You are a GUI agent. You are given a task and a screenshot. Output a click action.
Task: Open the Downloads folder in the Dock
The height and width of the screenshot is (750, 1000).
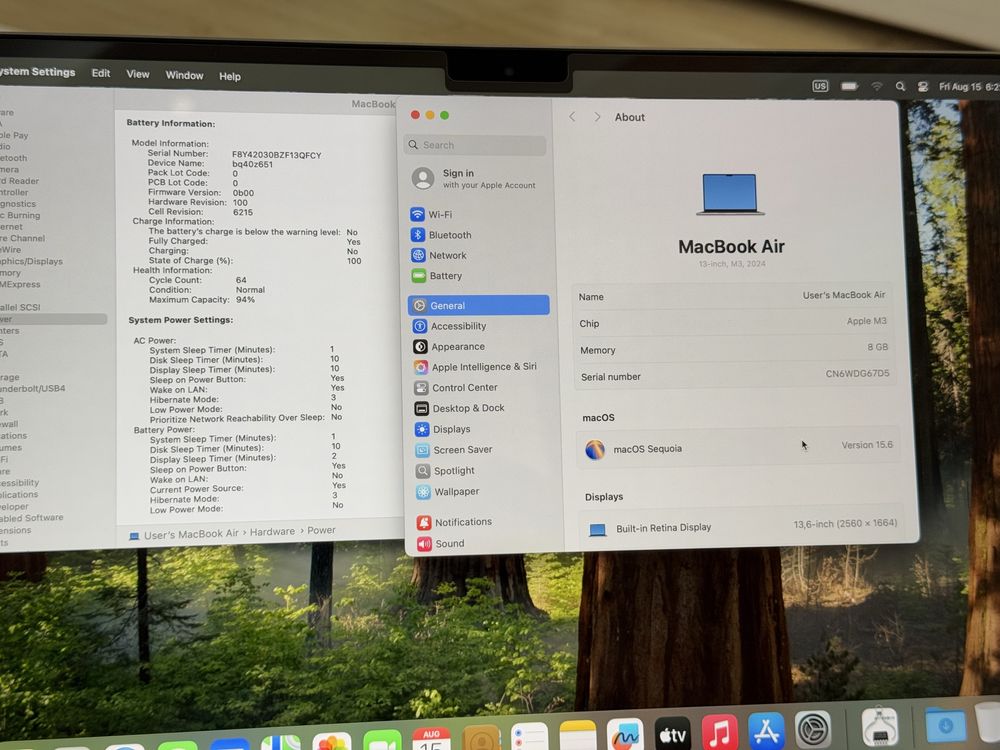click(x=945, y=724)
